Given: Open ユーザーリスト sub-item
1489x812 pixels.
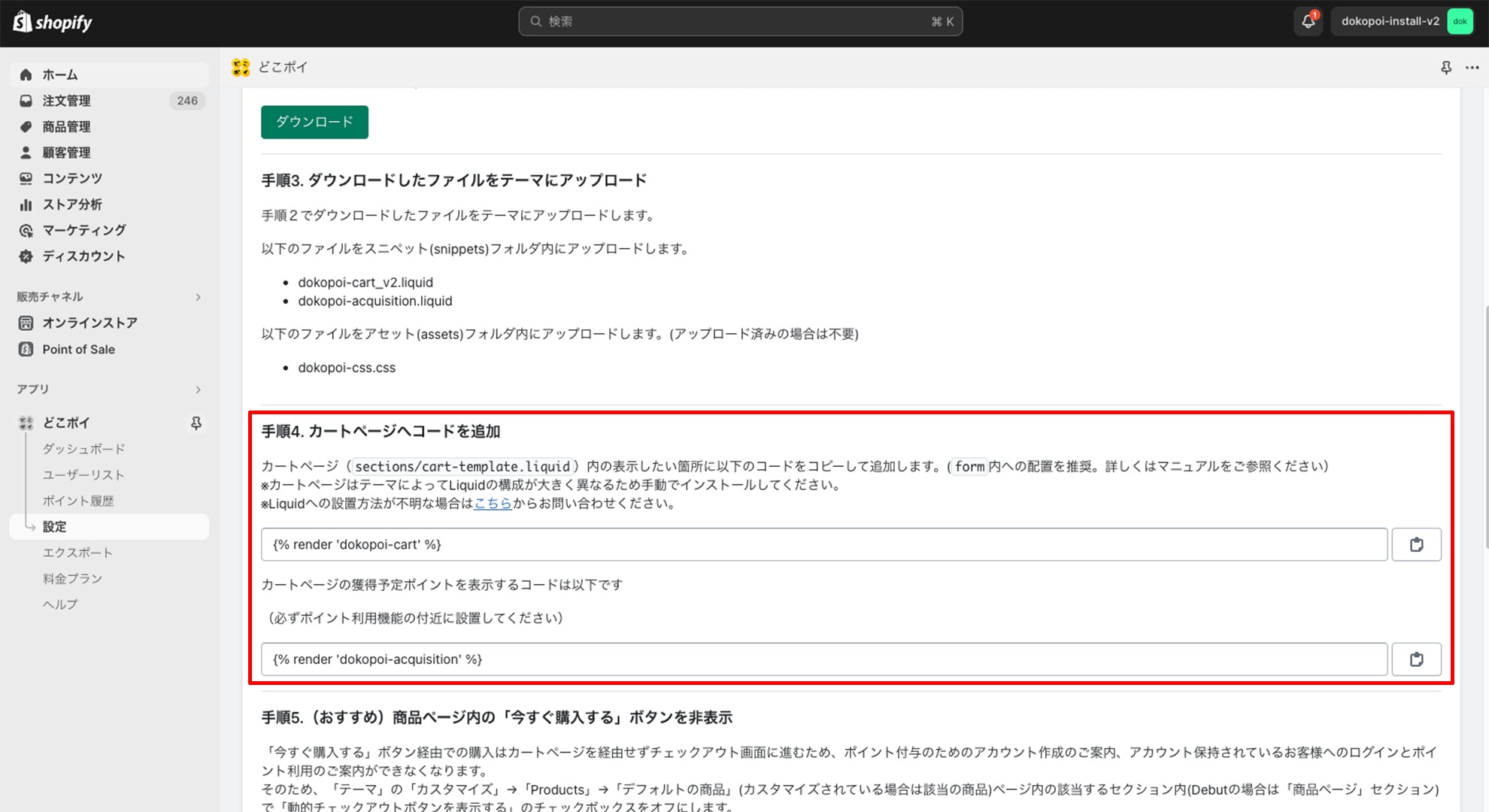Looking at the screenshot, I should [83, 474].
